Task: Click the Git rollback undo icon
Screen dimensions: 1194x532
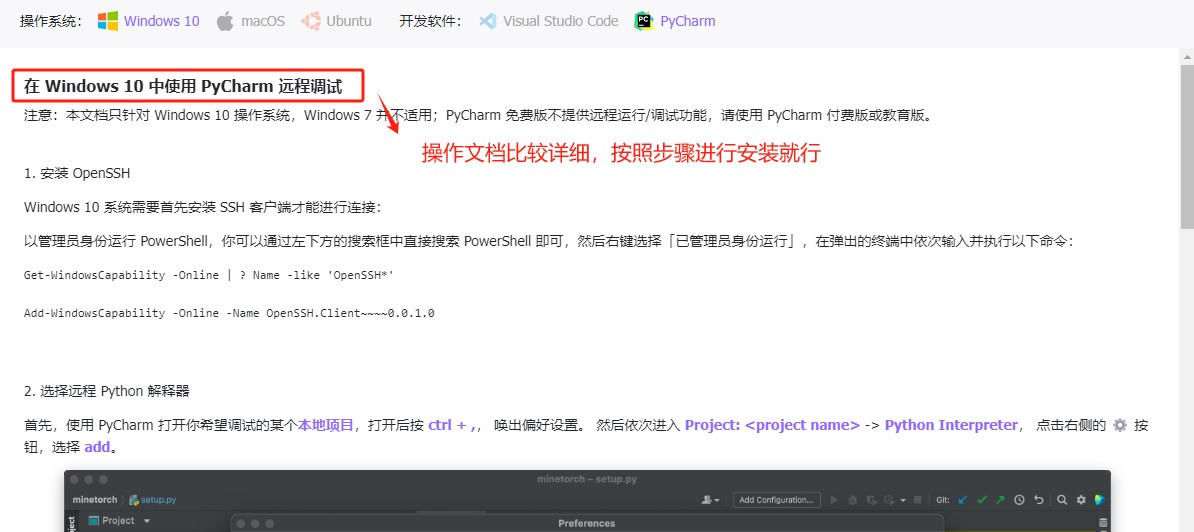Action: [1039, 500]
